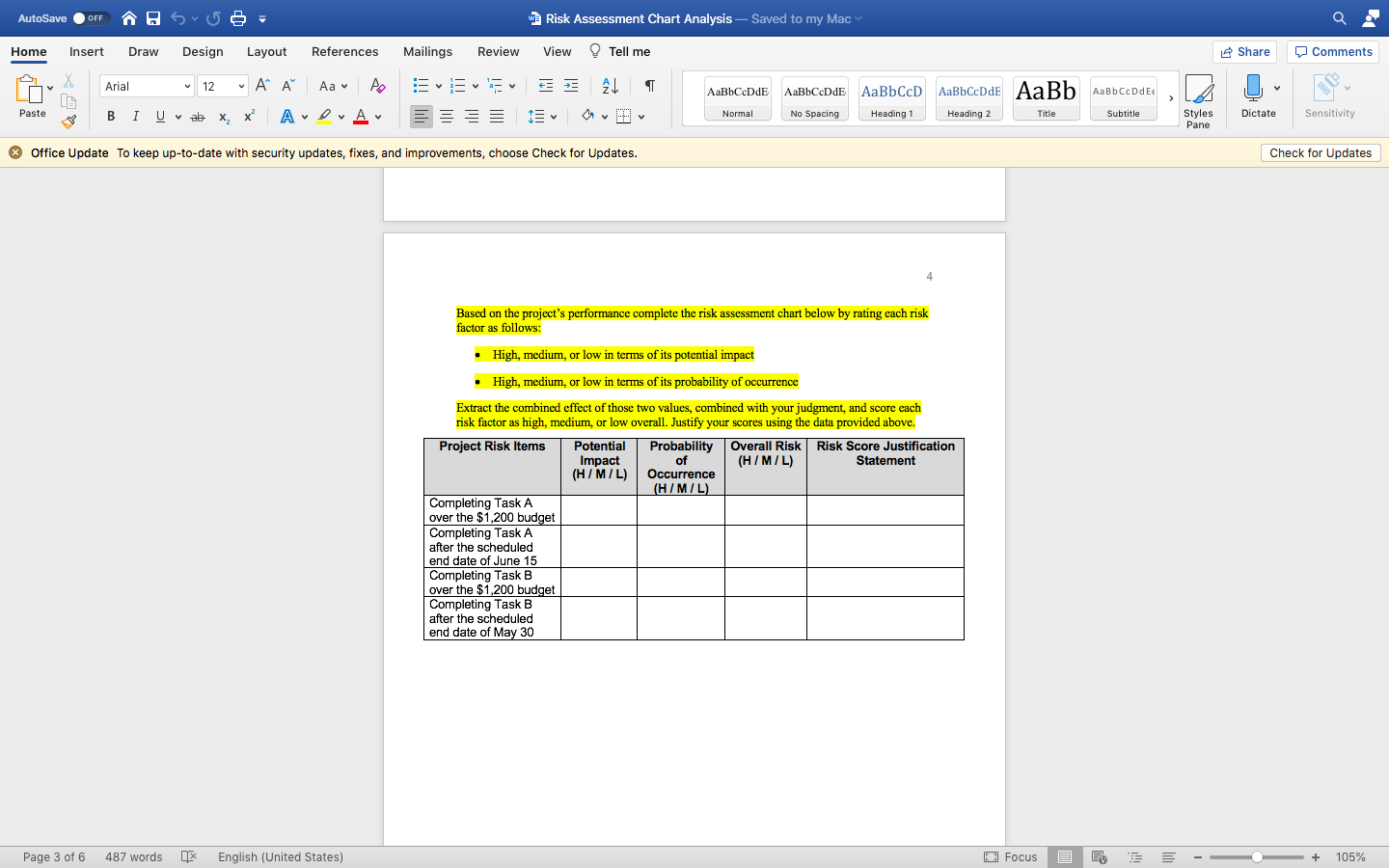Click the word count 487 words
The width and height of the screenshot is (1389, 868).
click(x=133, y=856)
